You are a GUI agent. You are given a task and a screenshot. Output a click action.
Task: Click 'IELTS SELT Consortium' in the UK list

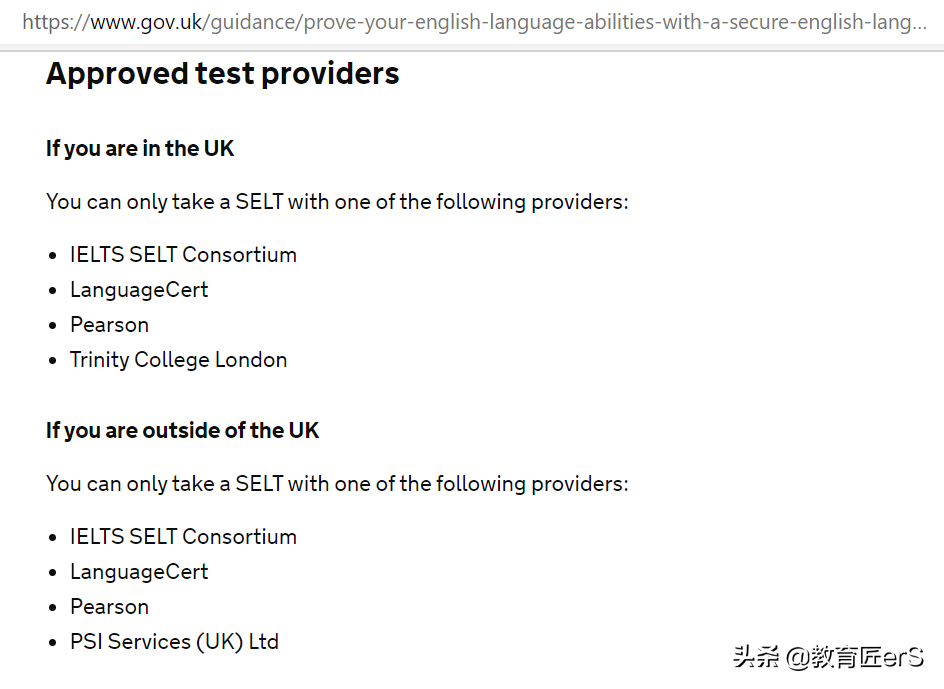pos(183,255)
